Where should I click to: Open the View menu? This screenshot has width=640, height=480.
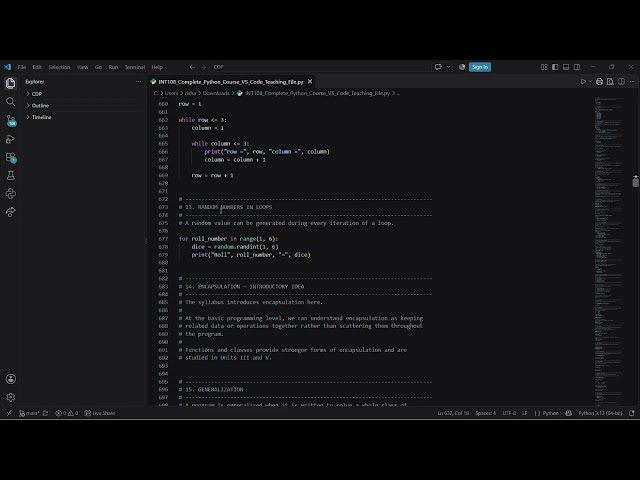[x=82, y=67]
